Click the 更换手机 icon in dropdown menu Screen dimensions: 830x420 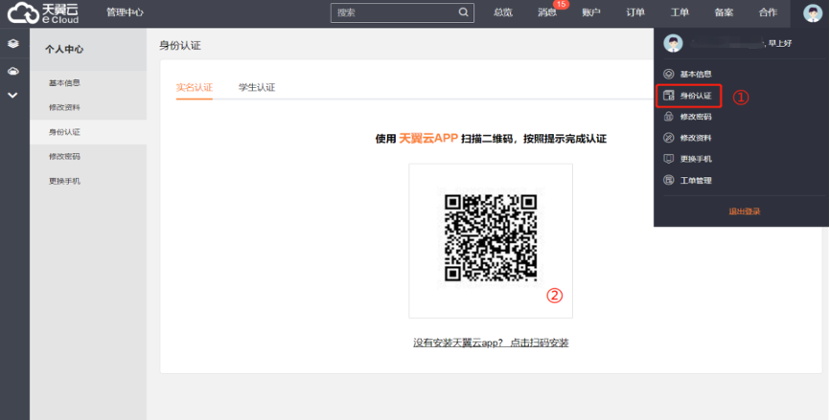click(x=668, y=159)
